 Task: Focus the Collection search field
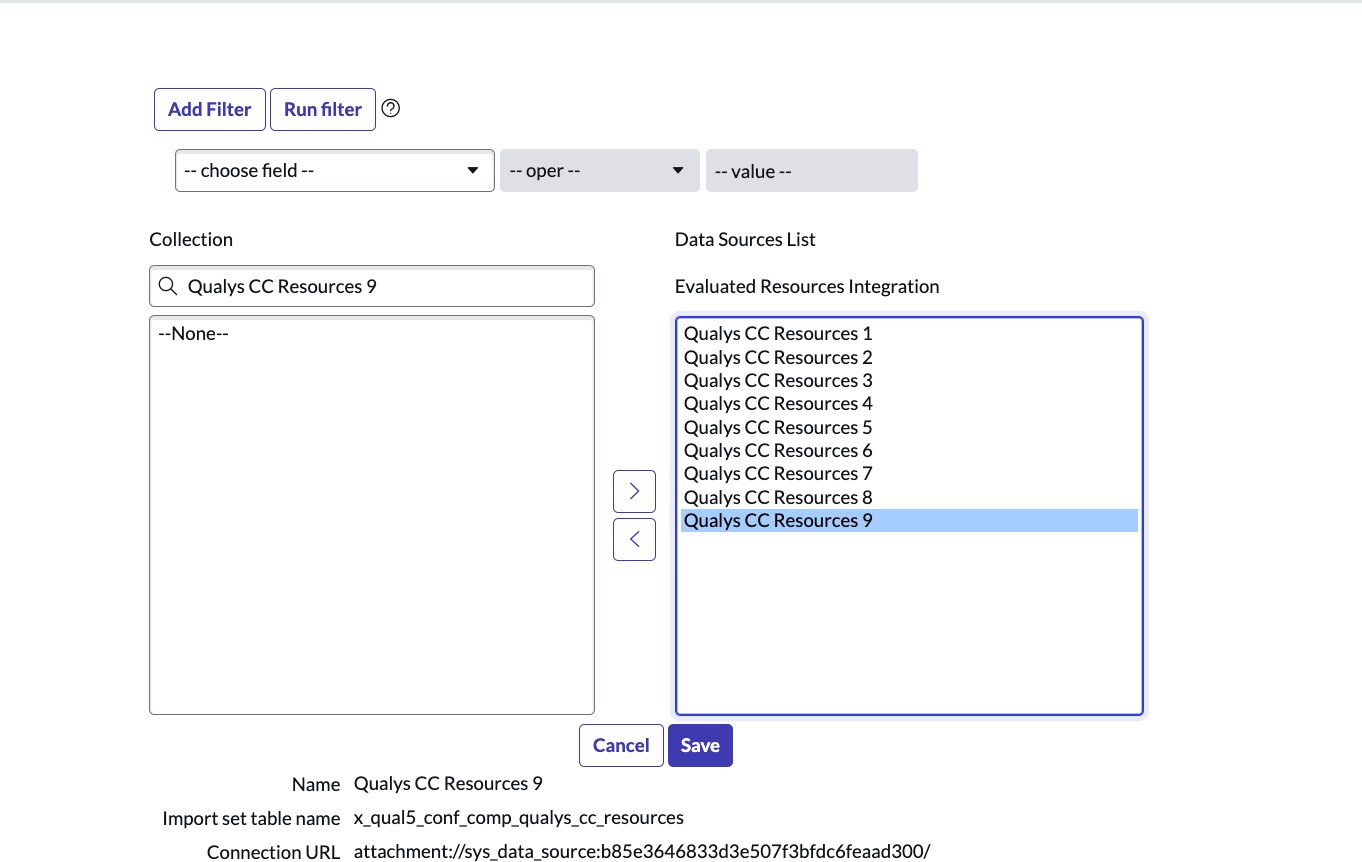click(x=372, y=286)
